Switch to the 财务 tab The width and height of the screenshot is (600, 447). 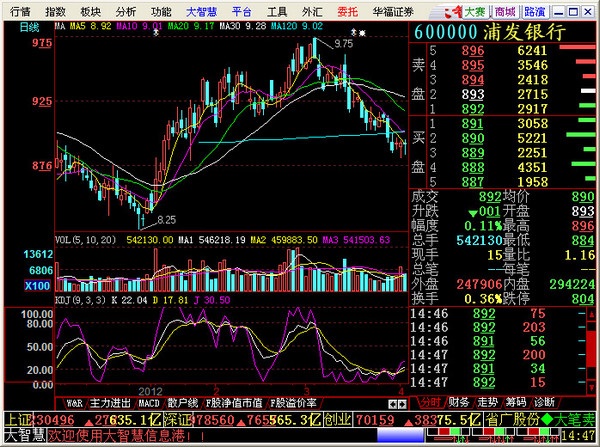pyautogui.click(x=459, y=400)
